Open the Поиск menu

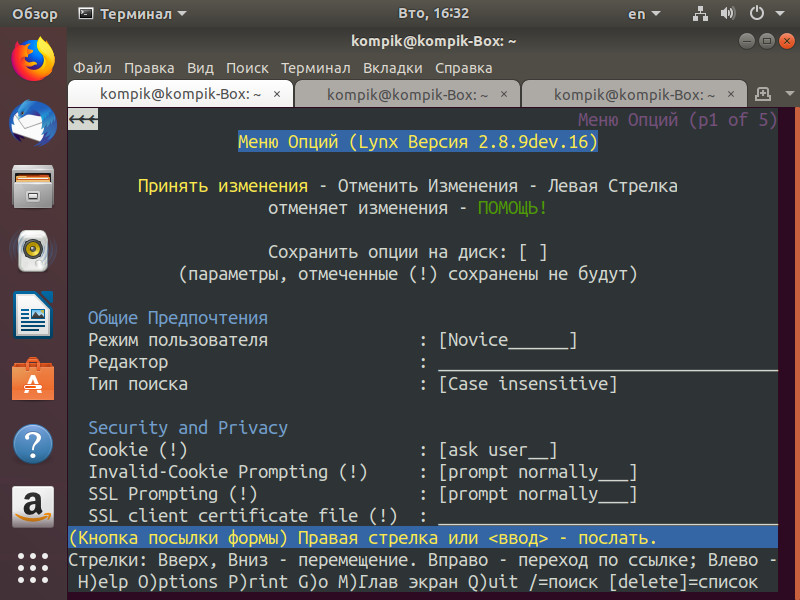coord(247,68)
